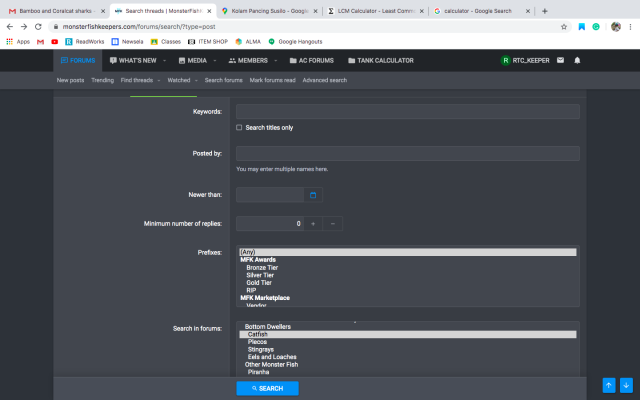Enable Search titles only checkbox
640x400 pixels.
[239, 128]
